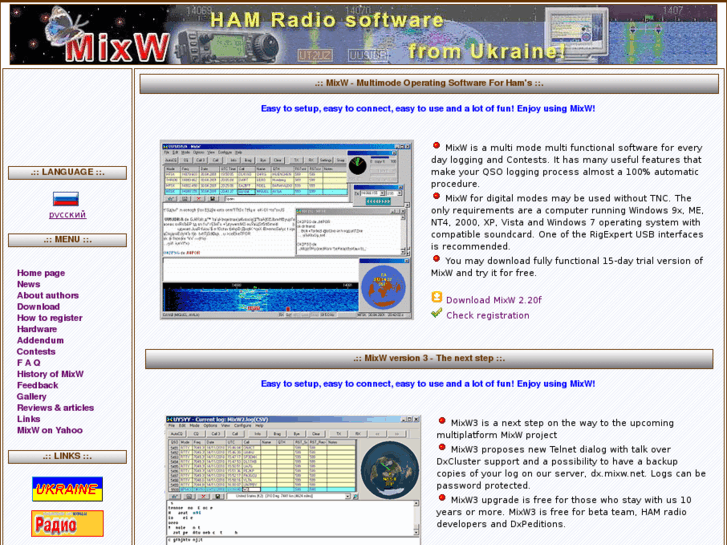The height and width of the screenshot is (545, 727).
Task: Select How to register in menu
Action: click(x=50, y=318)
